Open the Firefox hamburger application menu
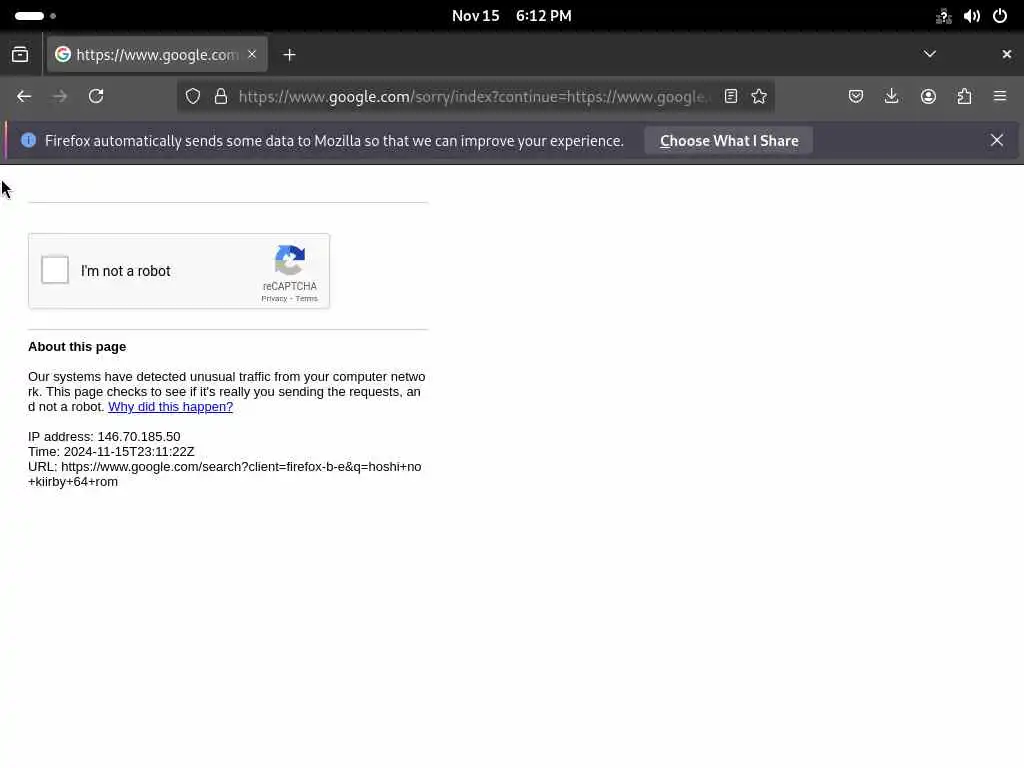 (x=1000, y=97)
